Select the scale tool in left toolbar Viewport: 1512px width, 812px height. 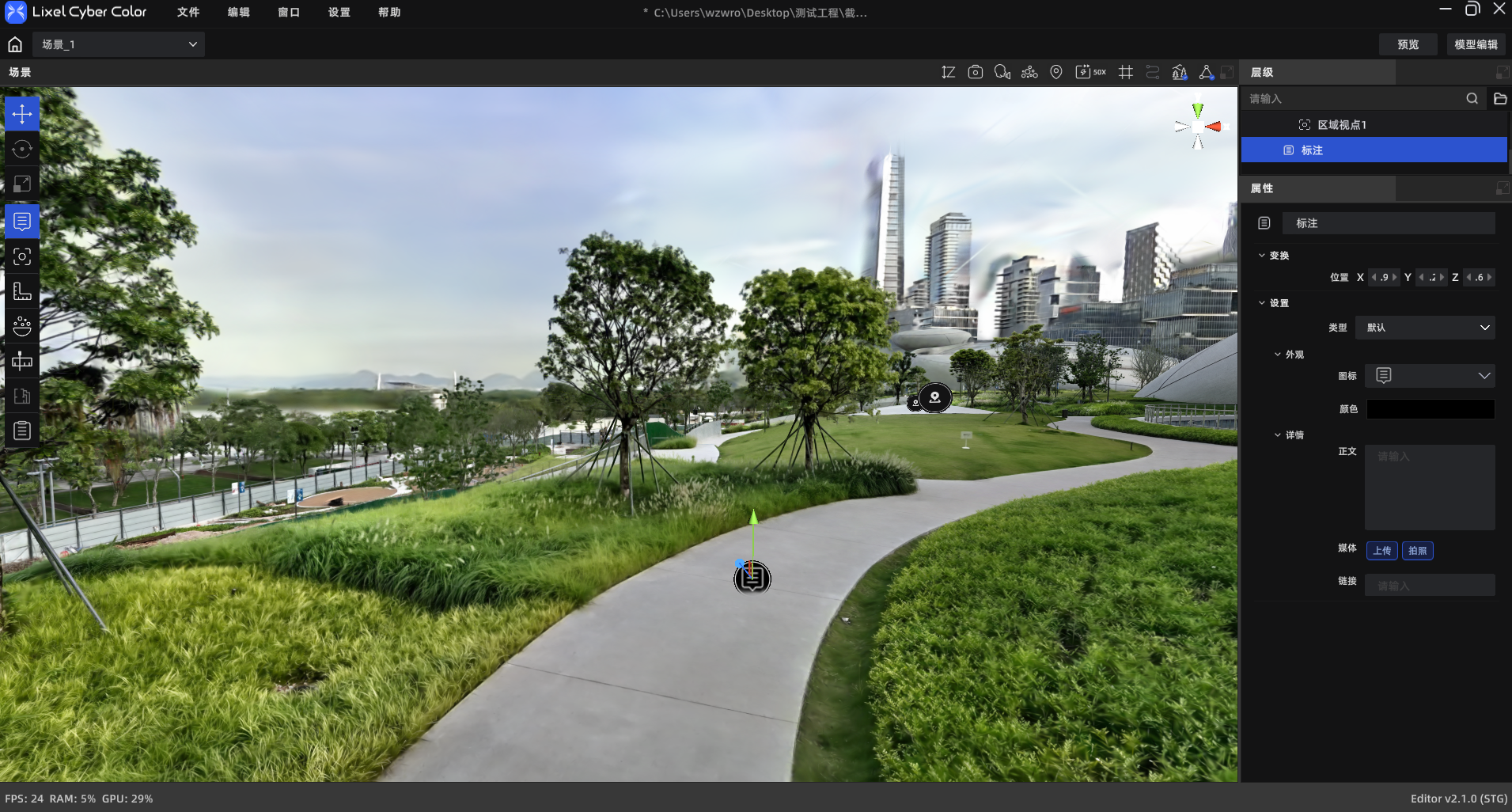22,184
